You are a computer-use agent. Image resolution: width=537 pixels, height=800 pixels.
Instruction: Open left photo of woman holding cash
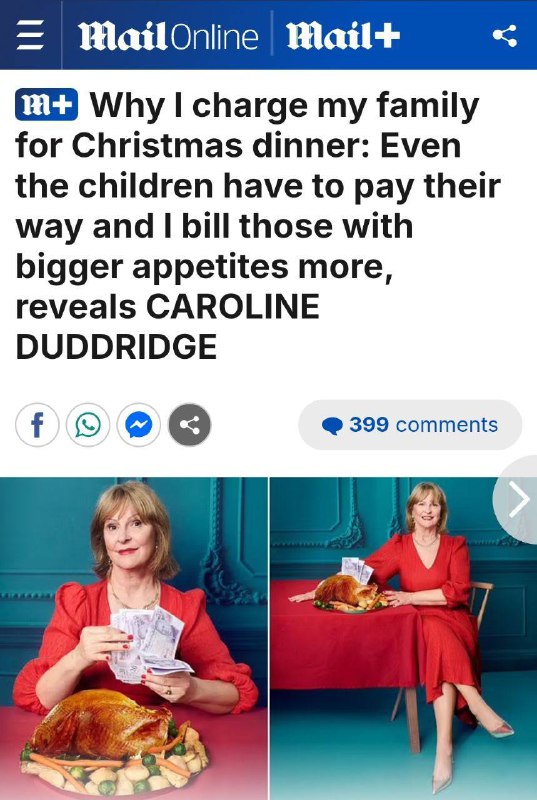pyautogui.click(x=134, y=638)
